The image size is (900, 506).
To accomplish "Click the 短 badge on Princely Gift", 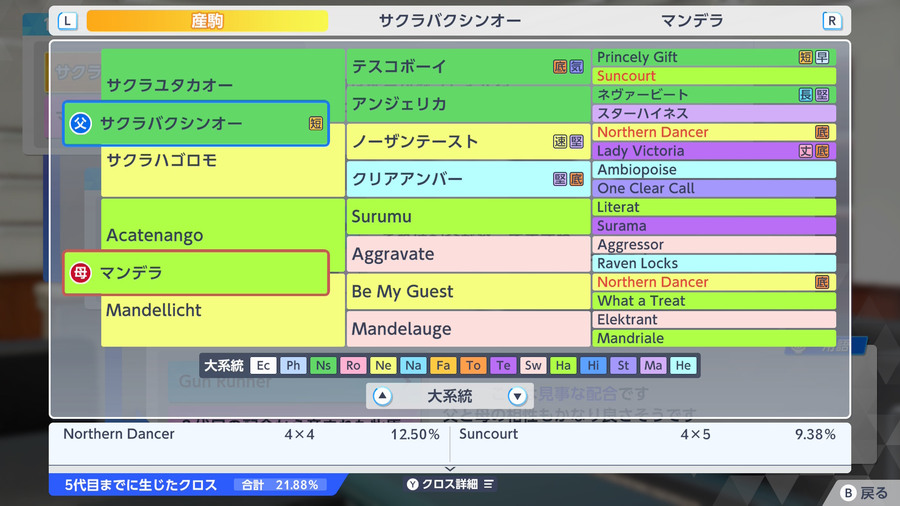I will pos(805,57).
